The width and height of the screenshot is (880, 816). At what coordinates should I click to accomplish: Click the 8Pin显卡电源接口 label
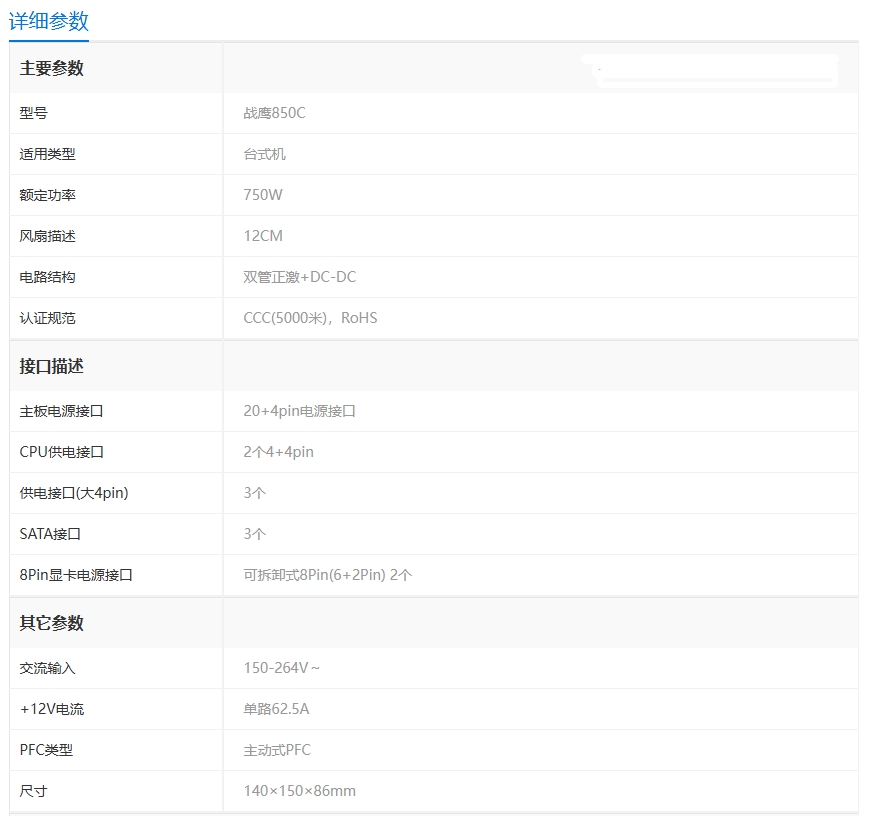76,575
